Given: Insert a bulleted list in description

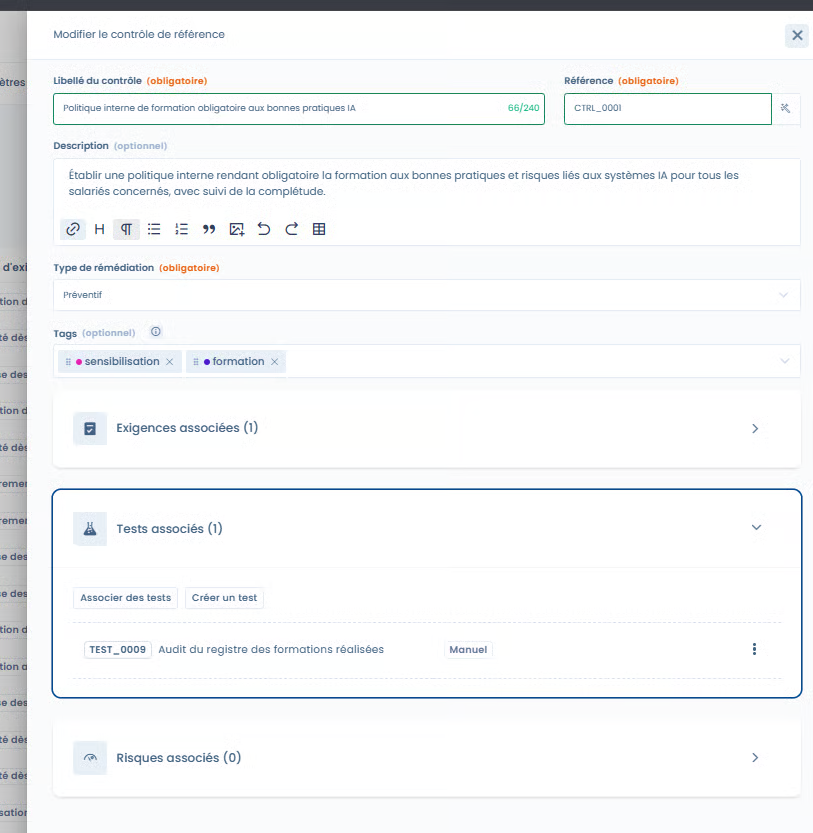Looking at the screenshot, I should (x=154, y=229).
